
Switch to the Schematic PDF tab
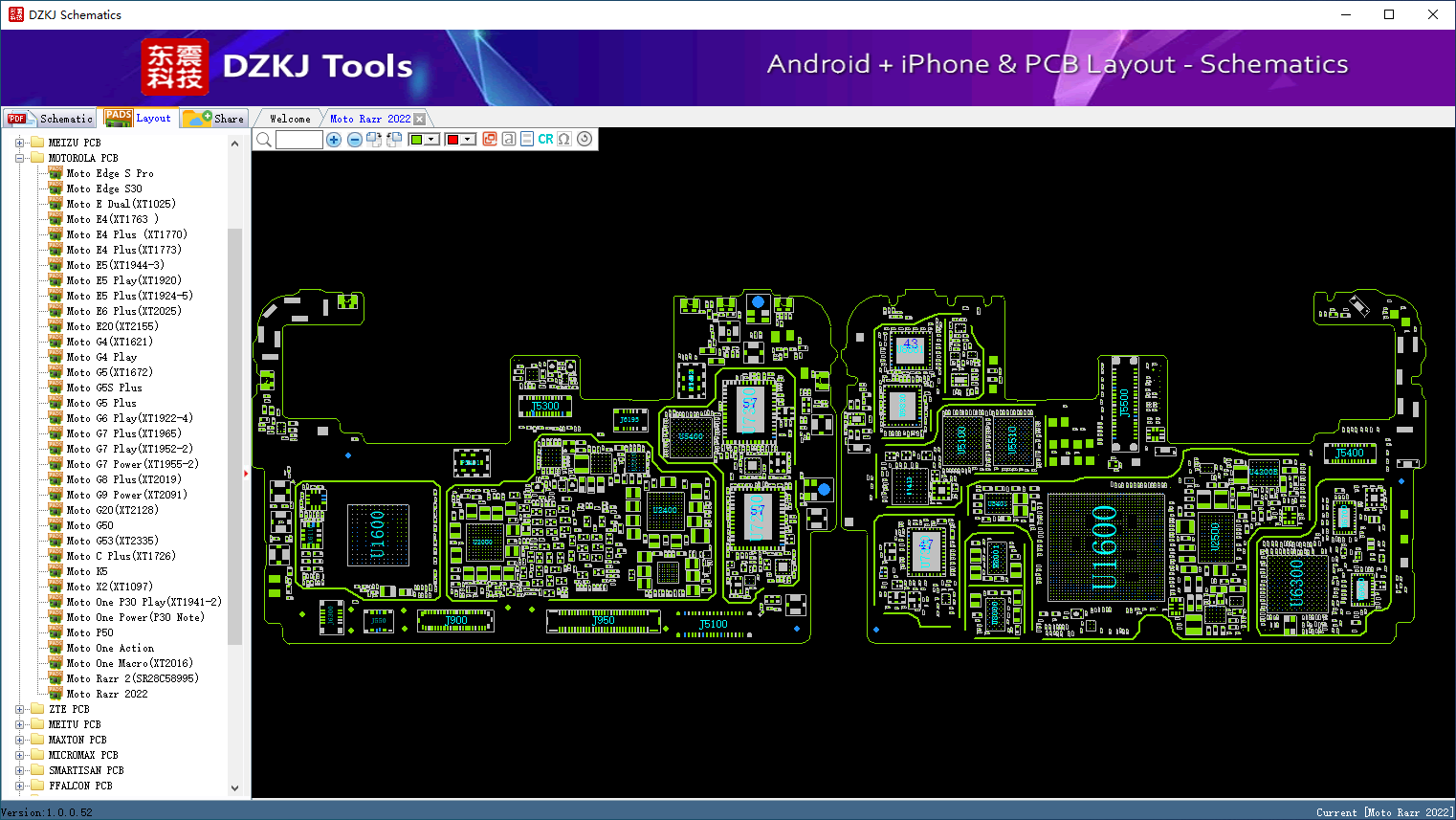[50, 119]
